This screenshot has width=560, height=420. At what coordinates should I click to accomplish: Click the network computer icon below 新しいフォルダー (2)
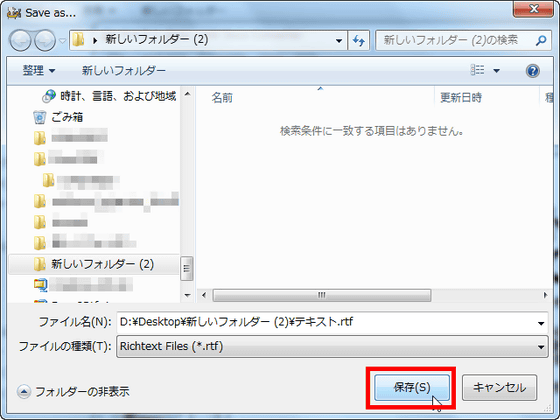tap(40, 284)
